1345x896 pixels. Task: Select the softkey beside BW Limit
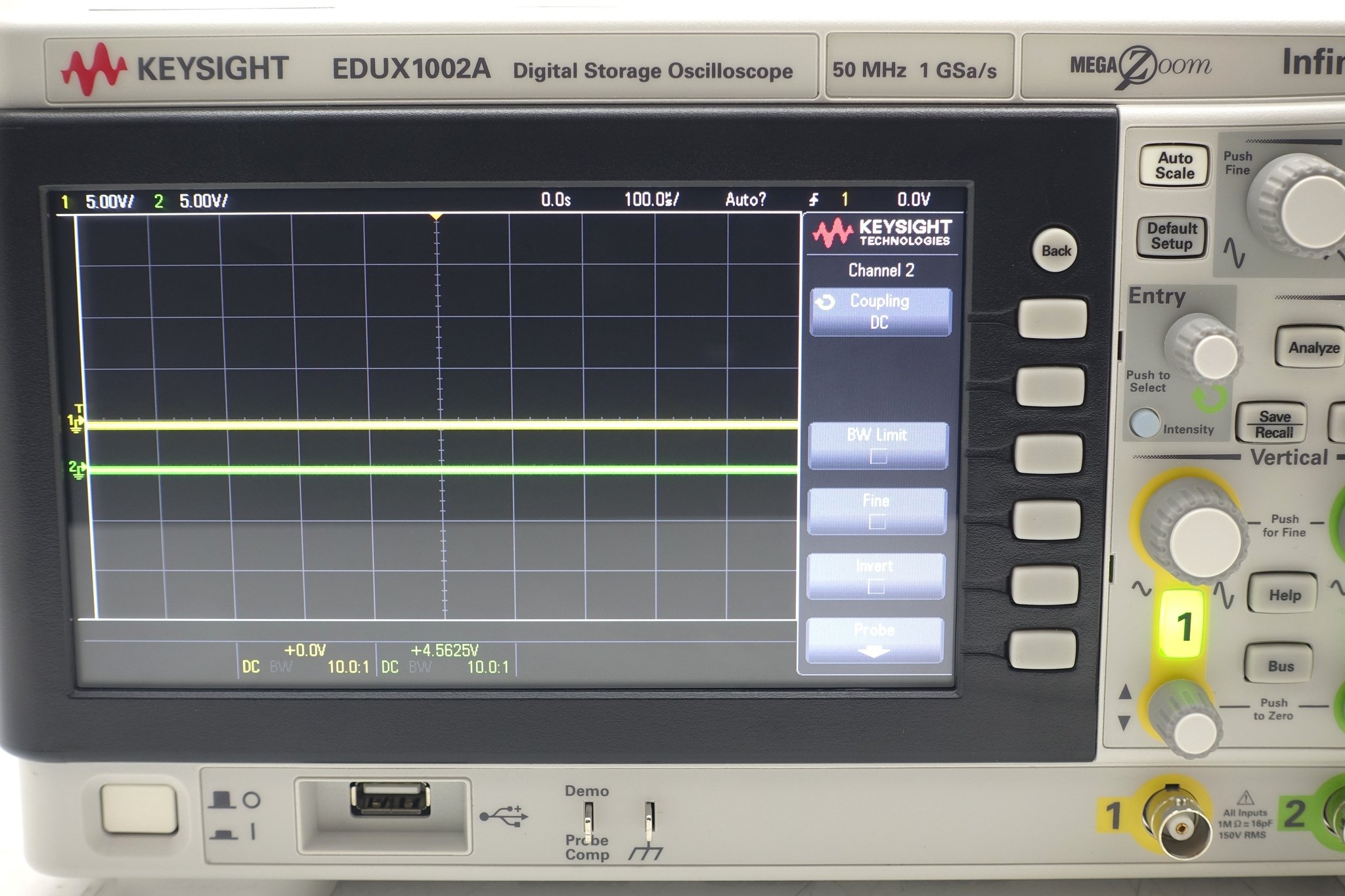[1049, 453]
